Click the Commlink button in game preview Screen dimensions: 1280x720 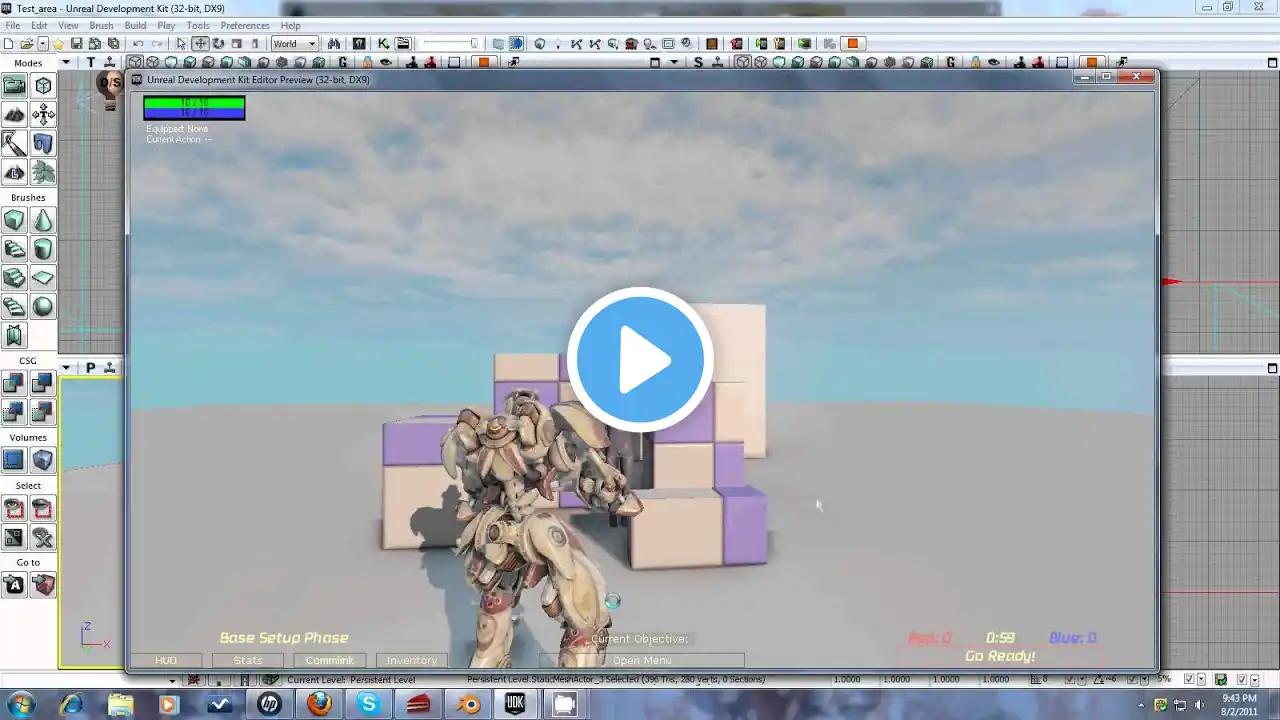[x=329, y=660]
